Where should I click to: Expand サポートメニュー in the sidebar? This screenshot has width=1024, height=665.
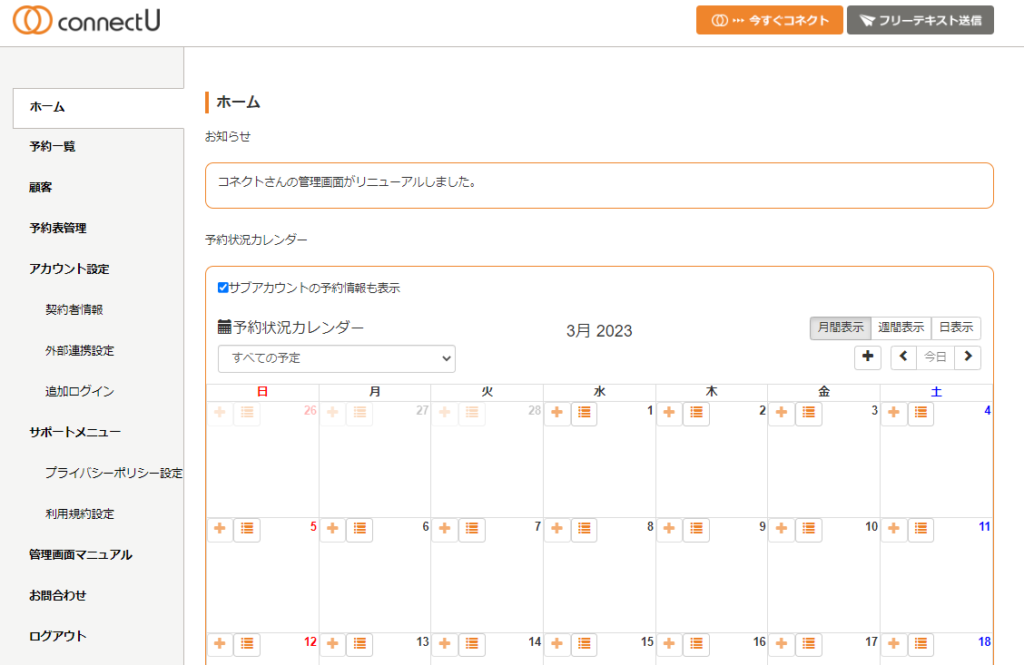coord(75,432)
